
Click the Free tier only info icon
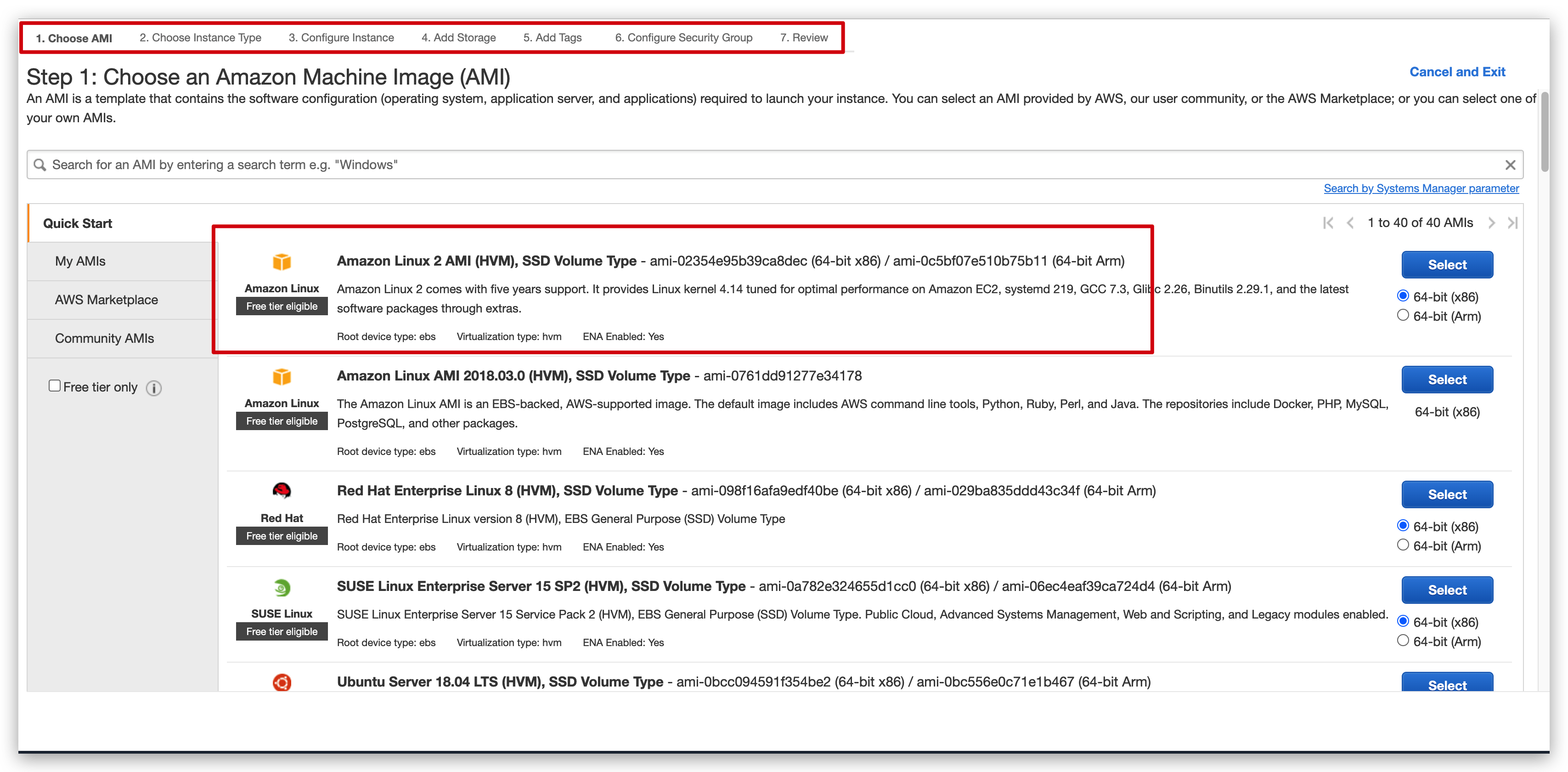pyautogui.click(x=154, y=388)
